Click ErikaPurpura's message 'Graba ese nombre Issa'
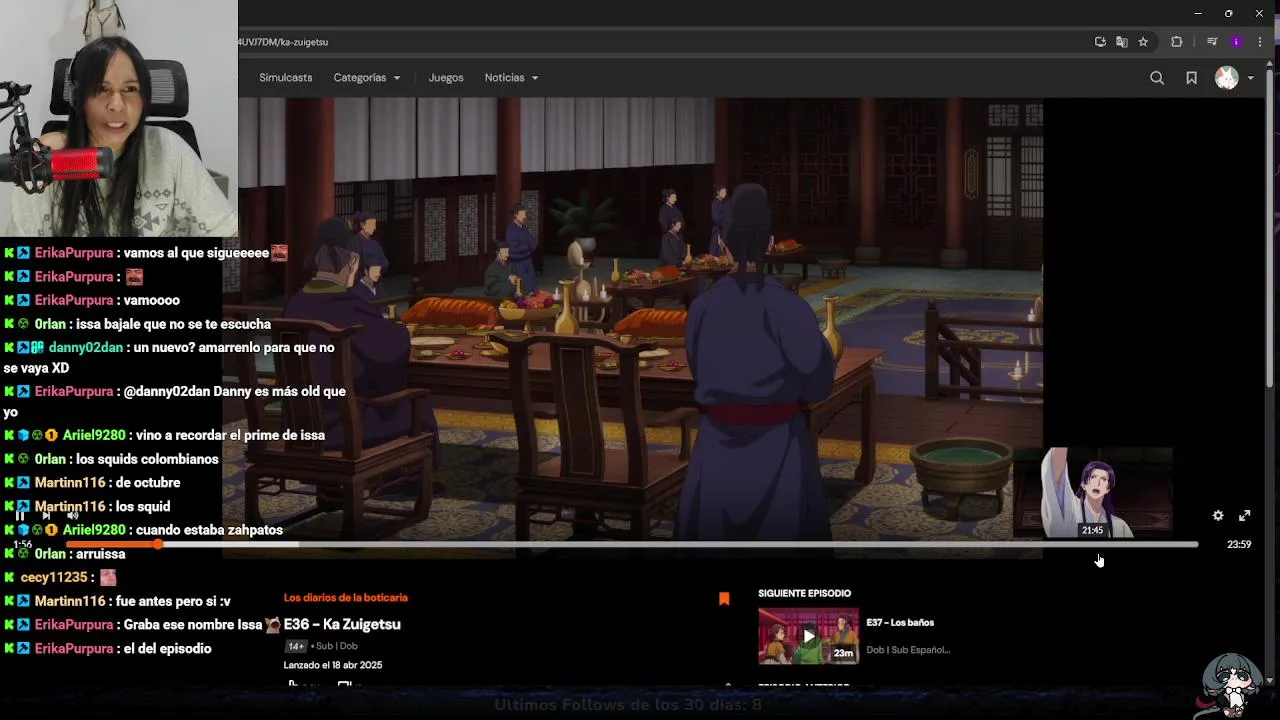The height and width of the screenshot is (720, 1280). 193,625
